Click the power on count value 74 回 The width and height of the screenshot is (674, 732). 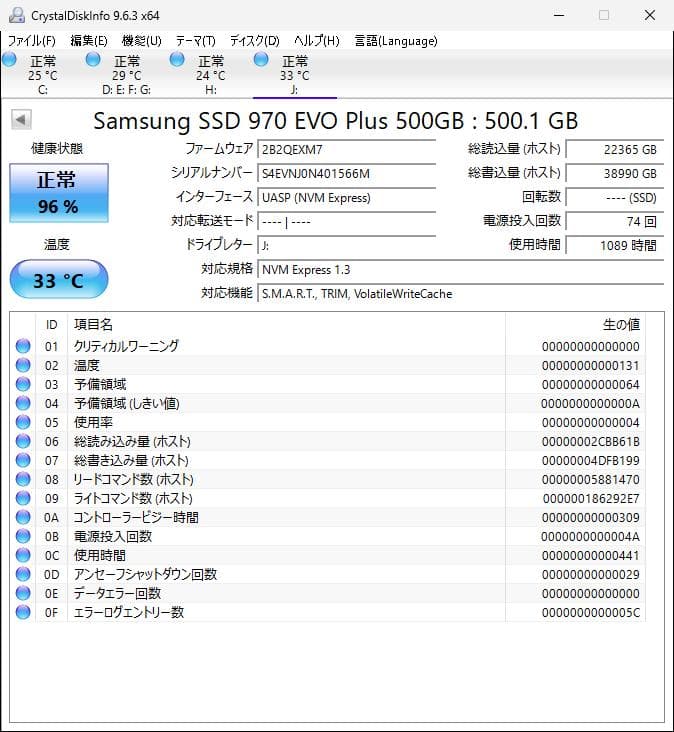coord(615,221)
